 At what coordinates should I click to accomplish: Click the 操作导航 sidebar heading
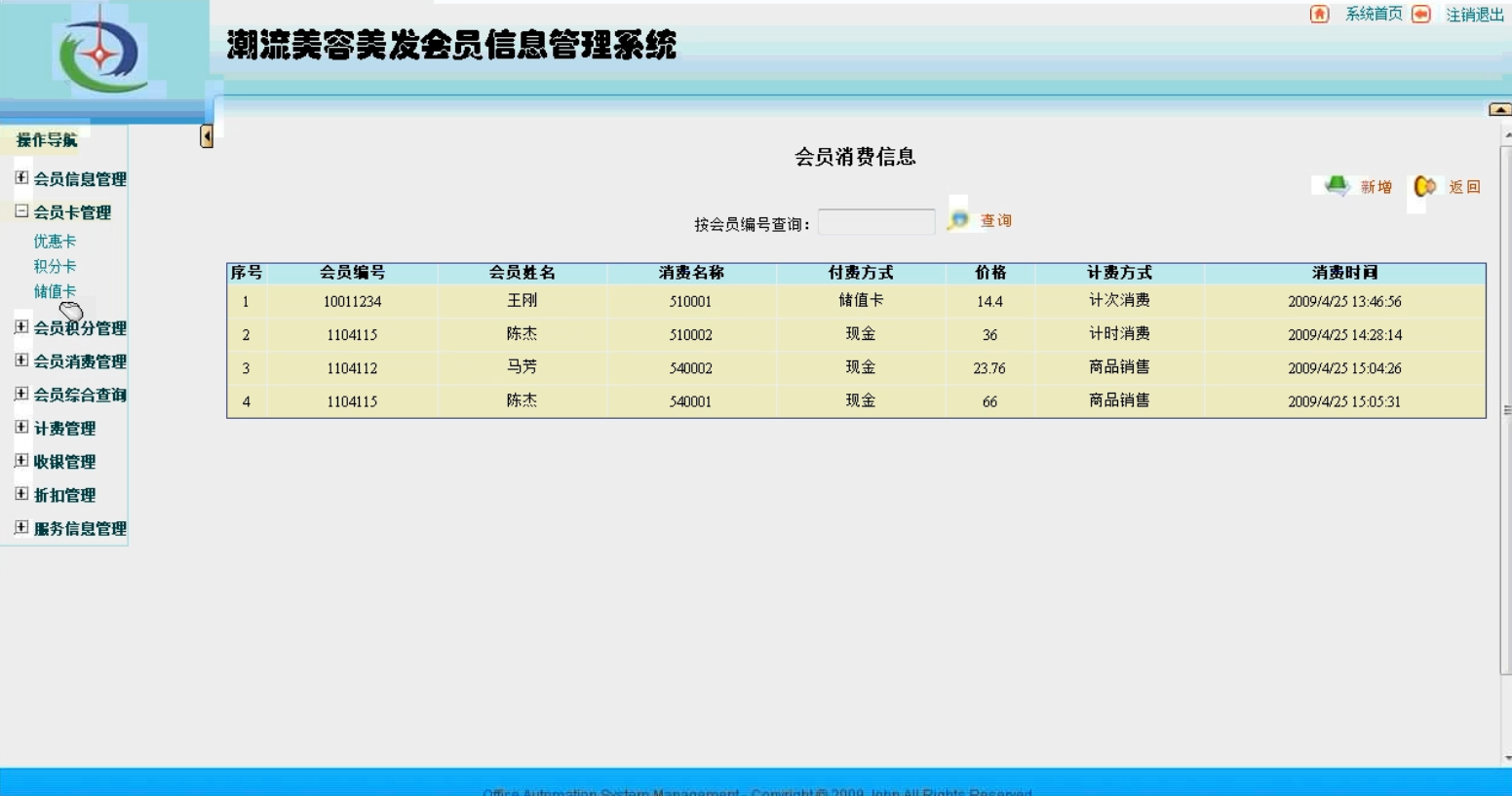click(47, 140)
